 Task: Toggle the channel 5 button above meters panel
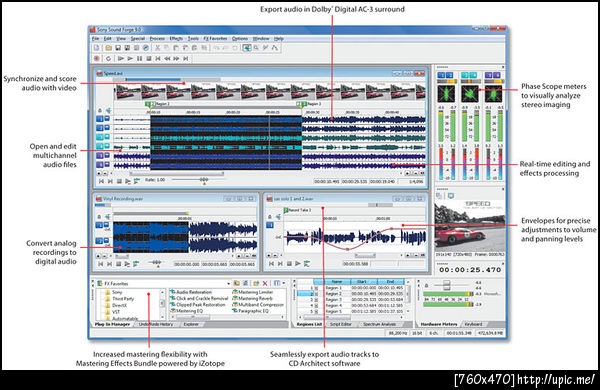488,75
